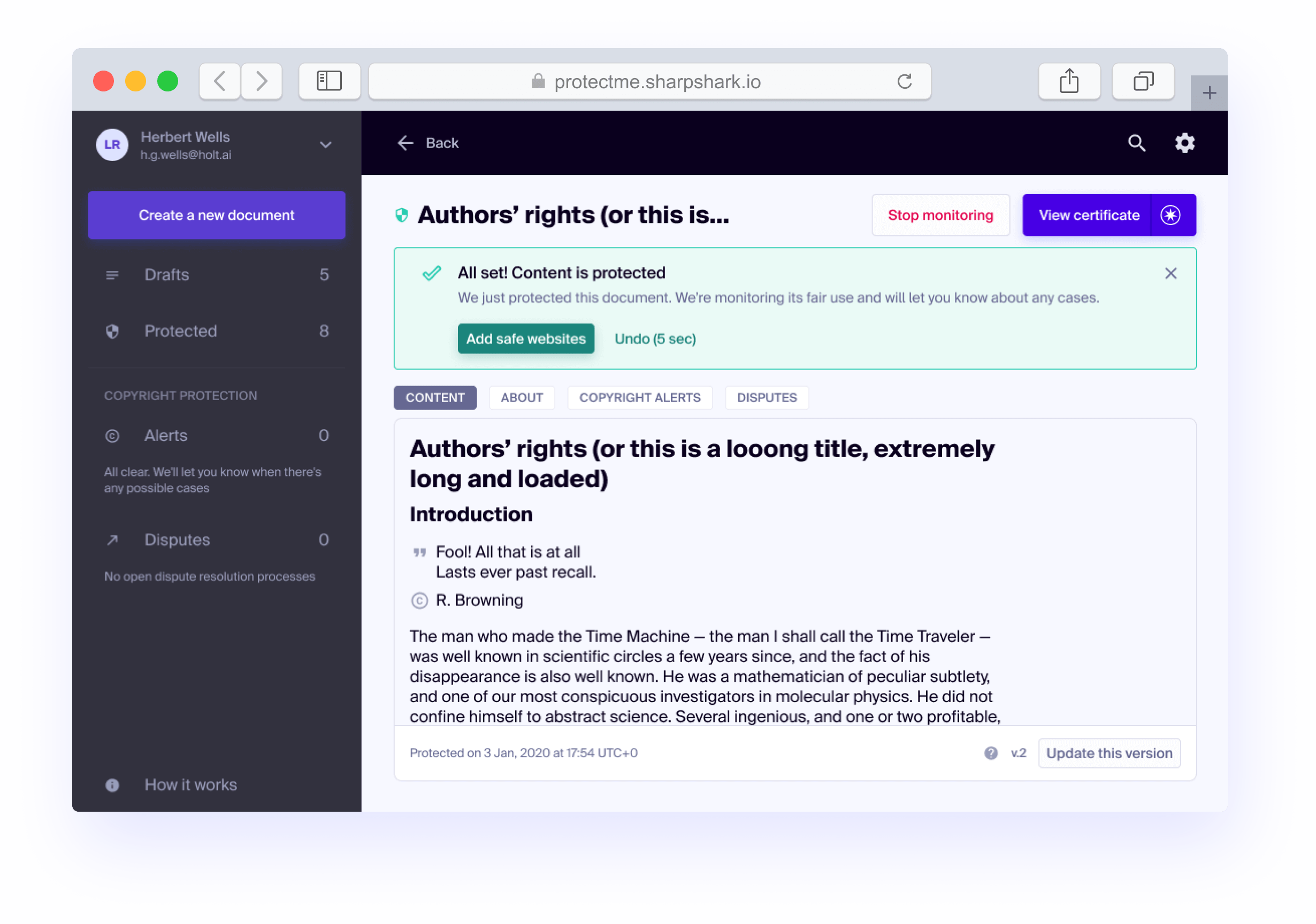This screenshot has width=1316, height=924.
Task: Open the Copyright Alerts tab
Action: tap(640, 397)
